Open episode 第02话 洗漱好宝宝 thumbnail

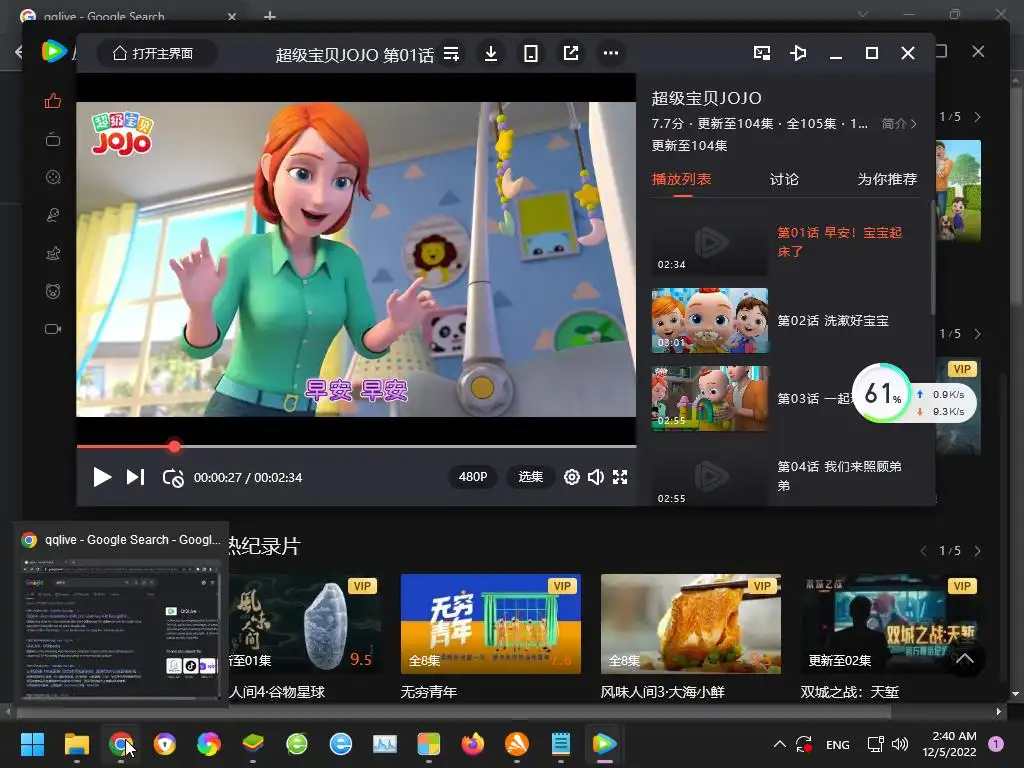coord(710,321)
